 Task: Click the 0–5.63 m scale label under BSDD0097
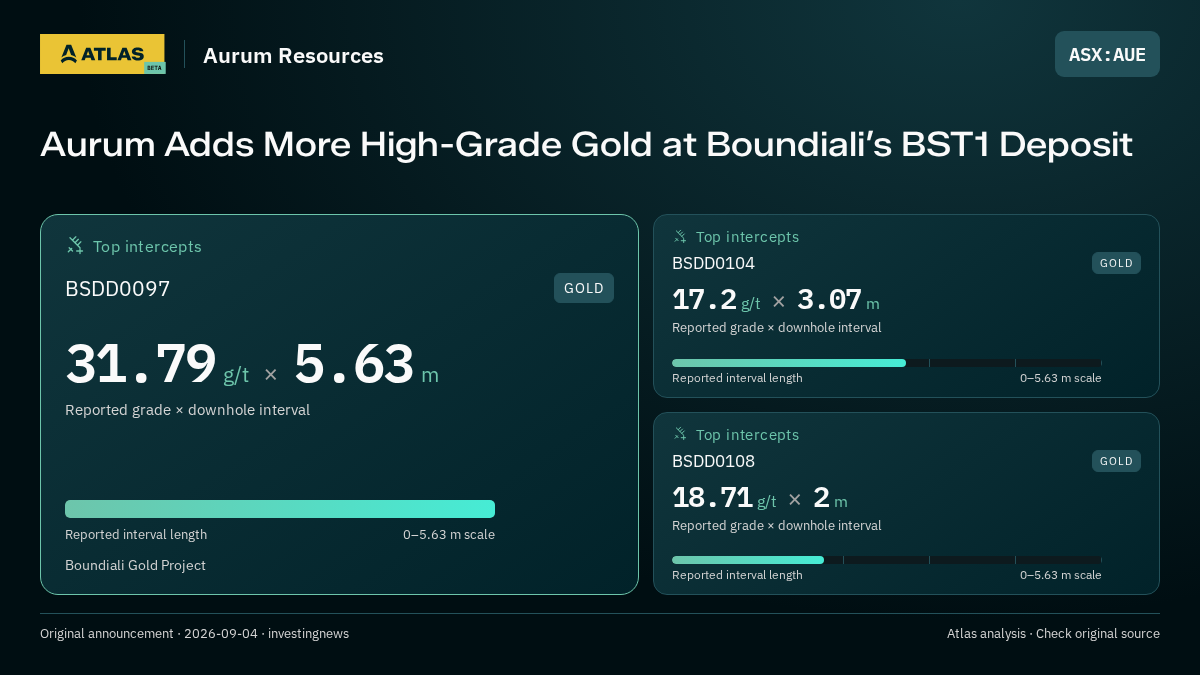pos(449,535)
